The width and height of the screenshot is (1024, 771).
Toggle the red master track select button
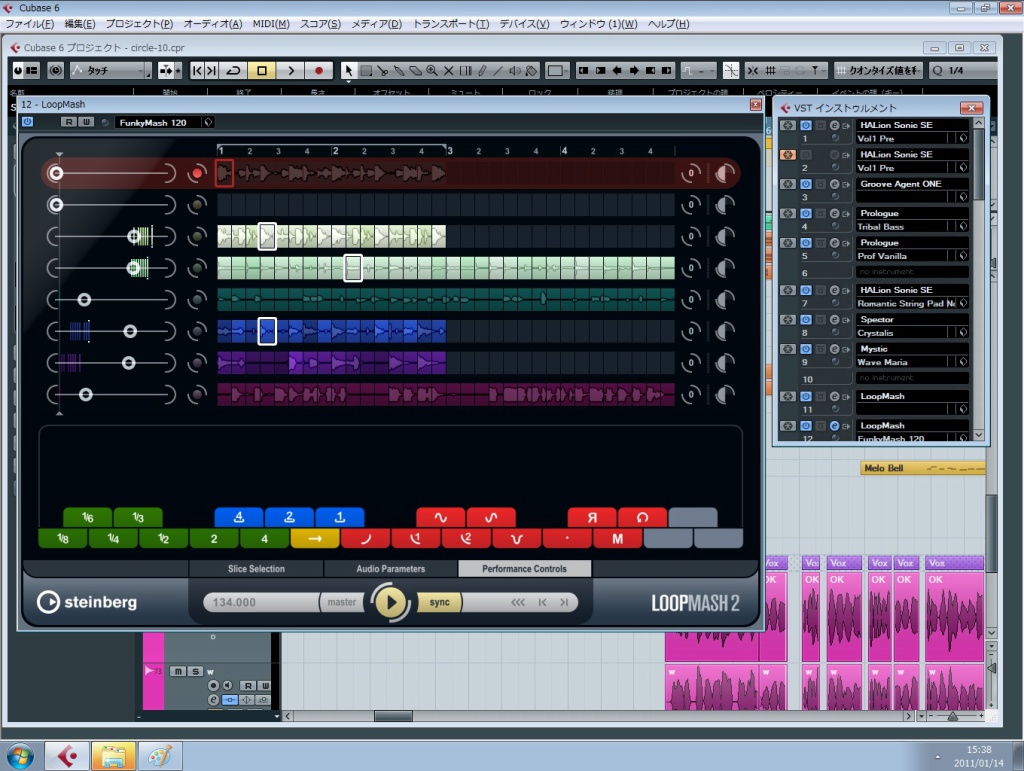tap(197, 173)
